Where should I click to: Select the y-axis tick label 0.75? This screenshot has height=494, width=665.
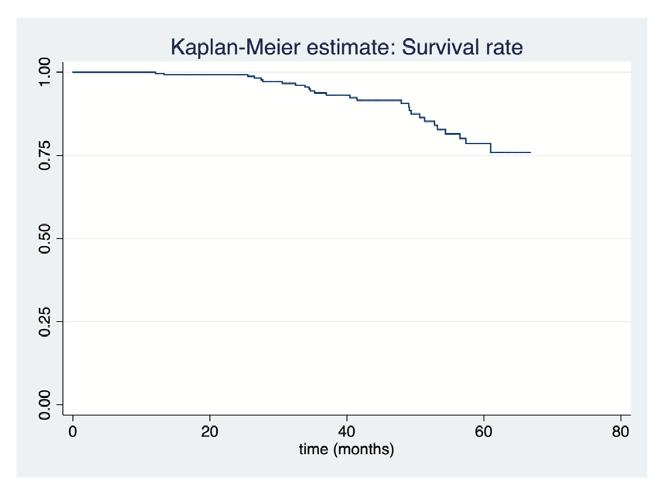click(x=44, y=155)
